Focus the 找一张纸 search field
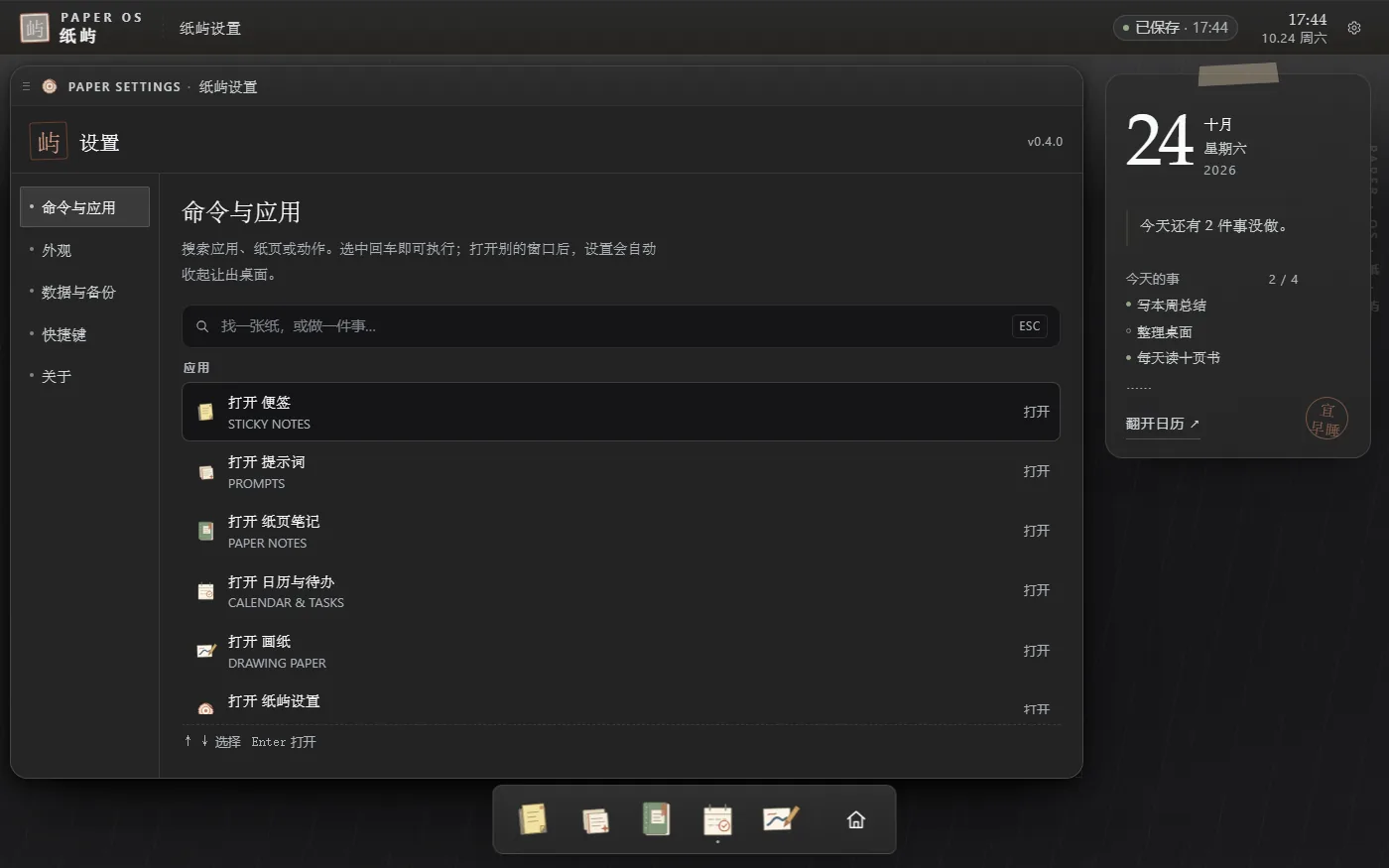This screenshot has height=868, width=1389. click(620, 326)
